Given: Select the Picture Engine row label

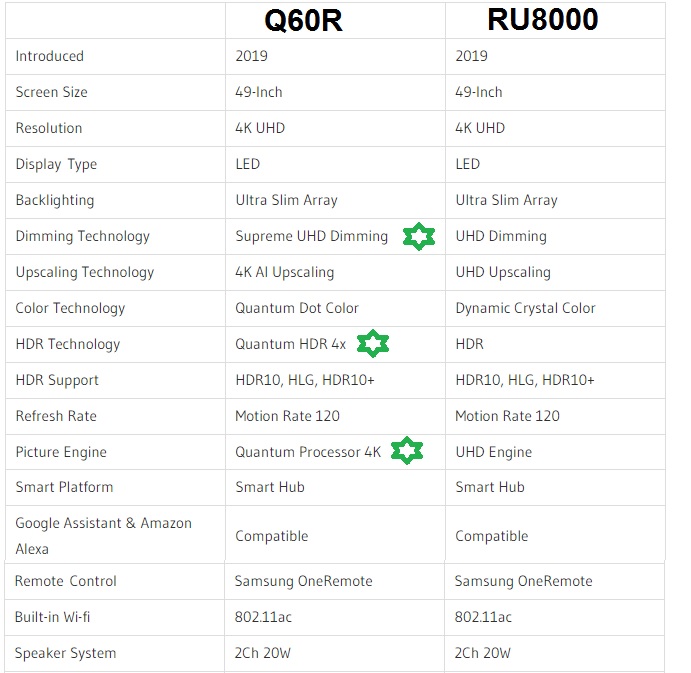Looking at the screenshot, I should (61, 452).
